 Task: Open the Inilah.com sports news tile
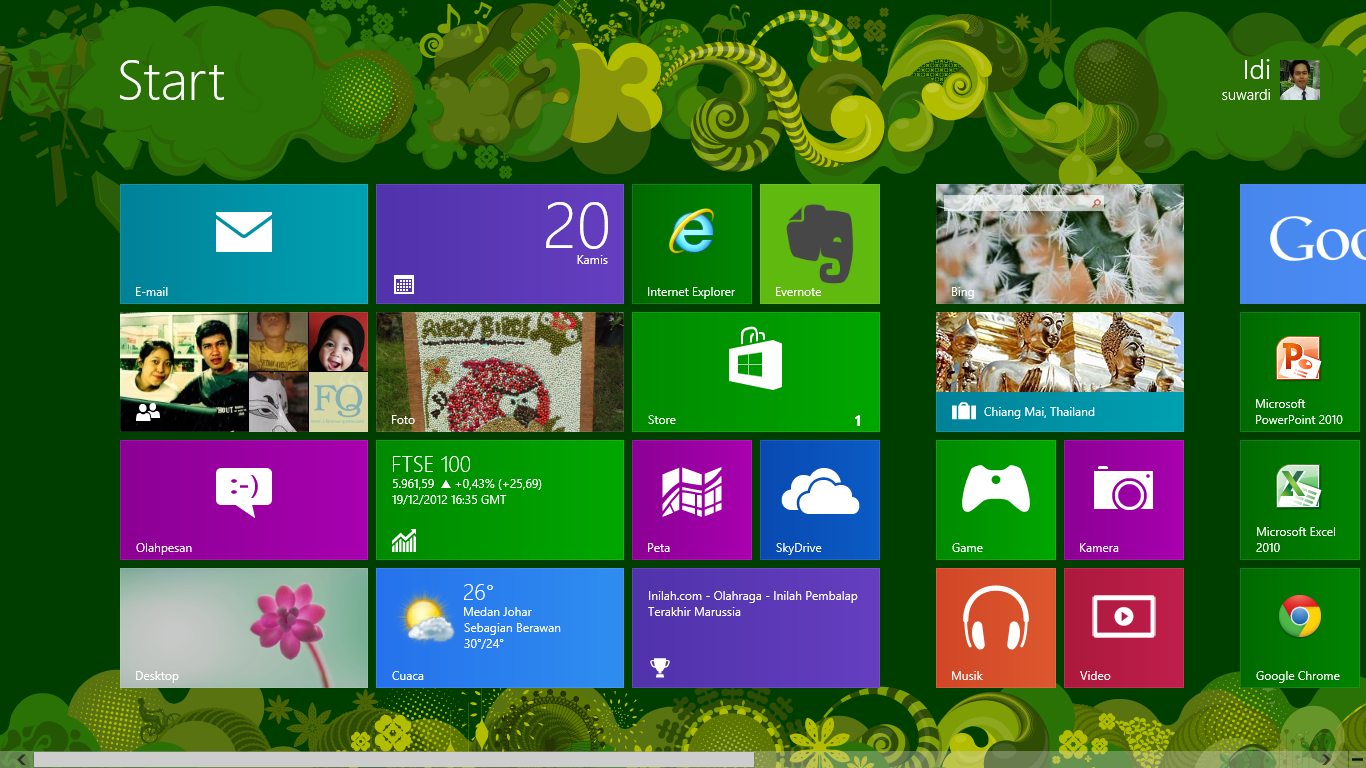756,628
